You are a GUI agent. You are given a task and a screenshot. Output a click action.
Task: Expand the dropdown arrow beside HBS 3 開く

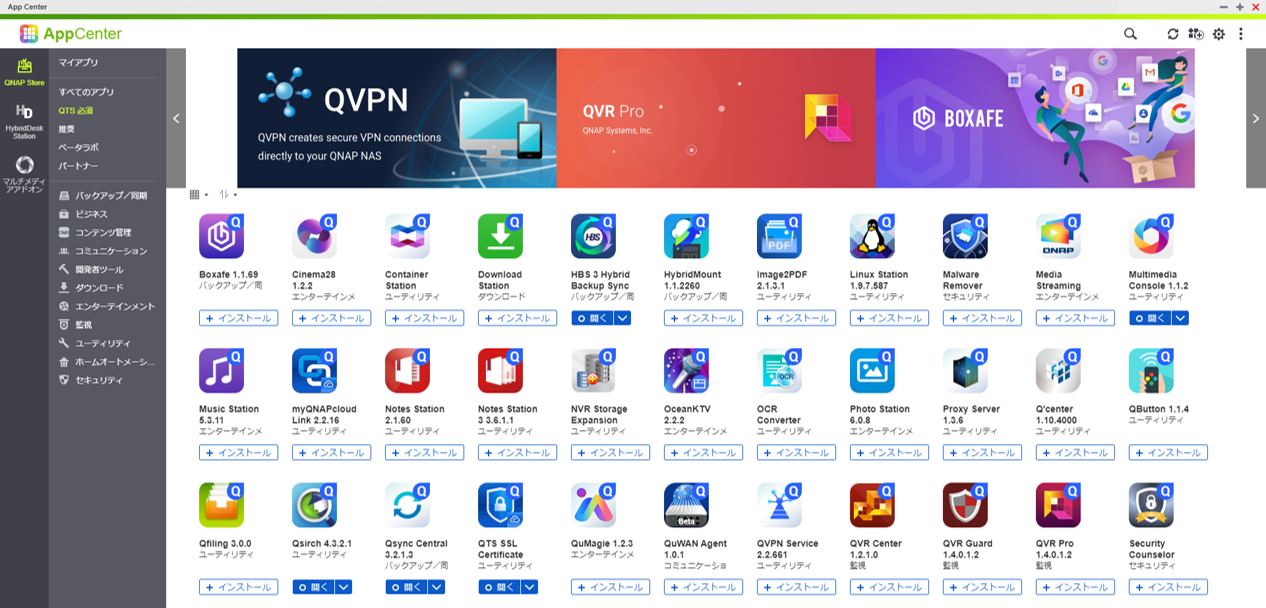(x=622, y=318)
